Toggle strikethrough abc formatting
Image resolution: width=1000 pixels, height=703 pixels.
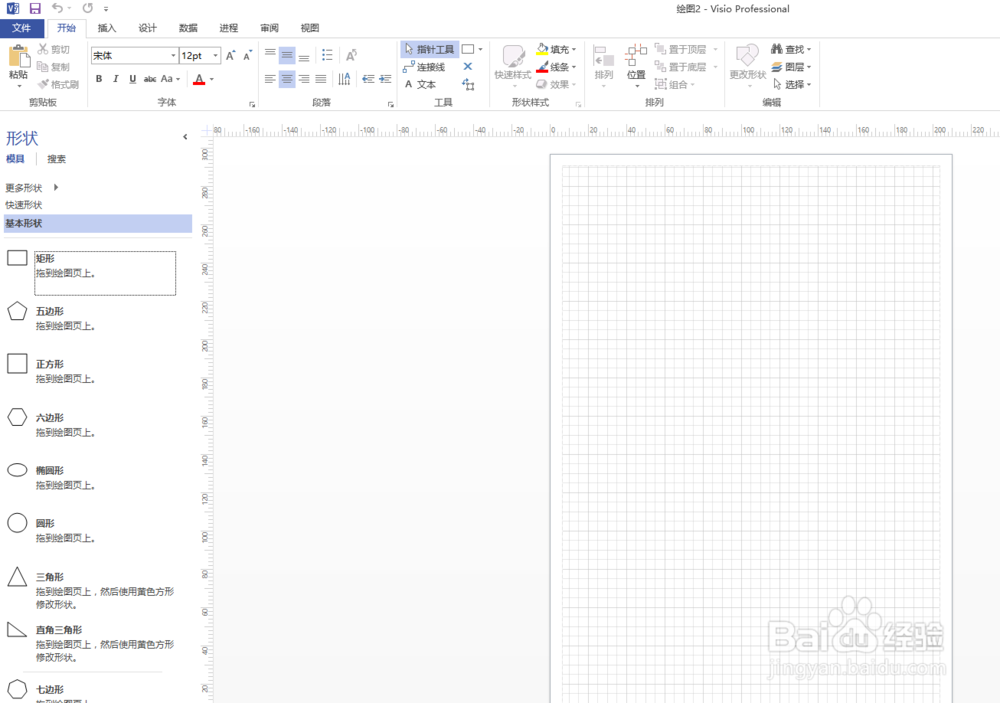[150, 79]
